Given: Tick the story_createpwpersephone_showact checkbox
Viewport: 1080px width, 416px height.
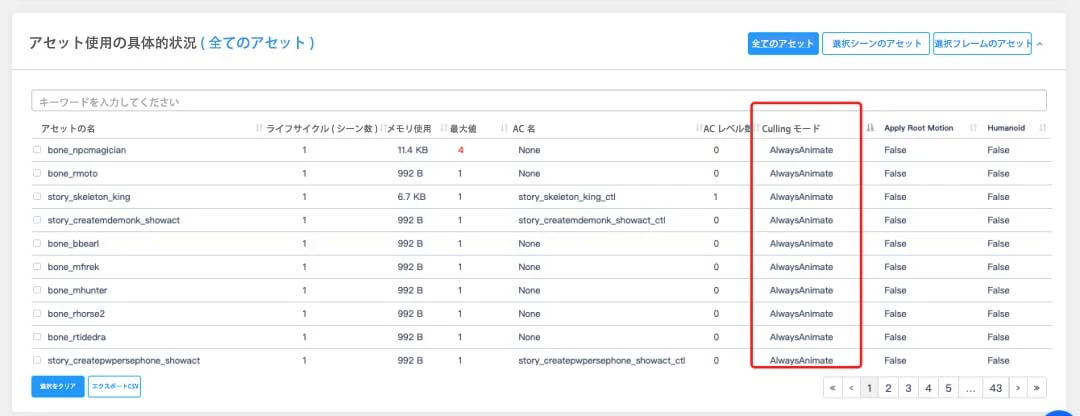Looking at the screenshot, I should point(37,361).
